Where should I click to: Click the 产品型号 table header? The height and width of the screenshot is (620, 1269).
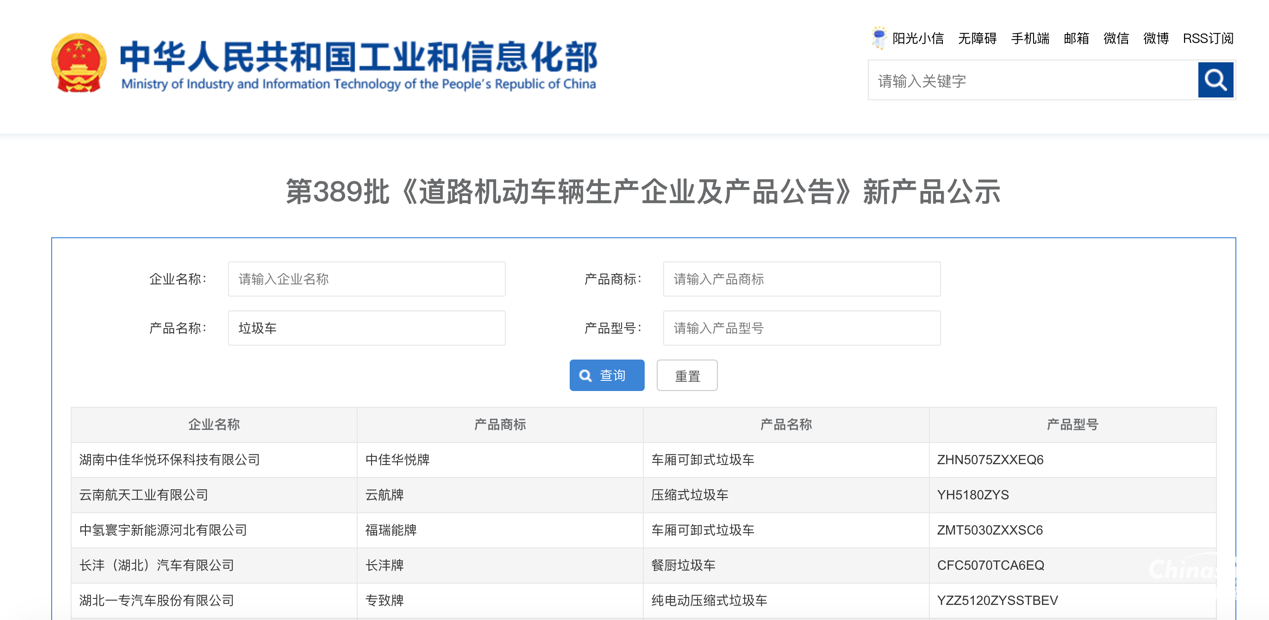point(1073,424)
